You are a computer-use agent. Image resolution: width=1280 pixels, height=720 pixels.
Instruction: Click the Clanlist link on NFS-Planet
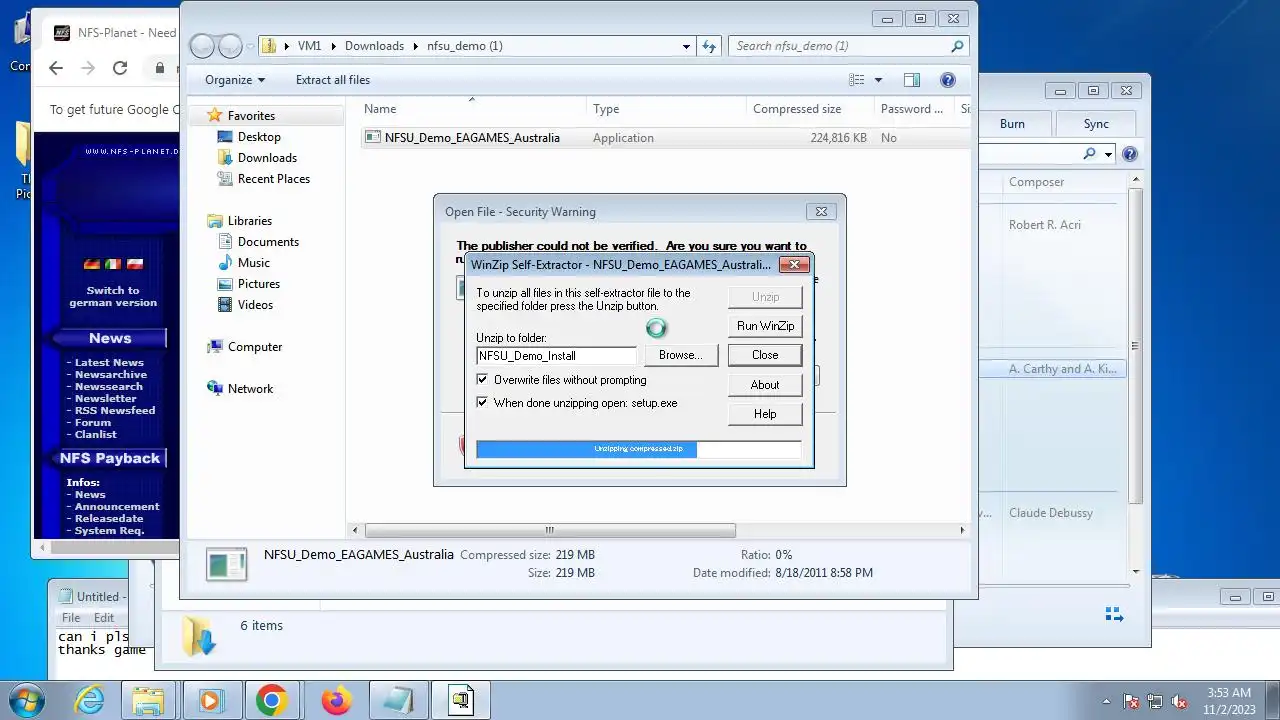click(x=96, y=435)
